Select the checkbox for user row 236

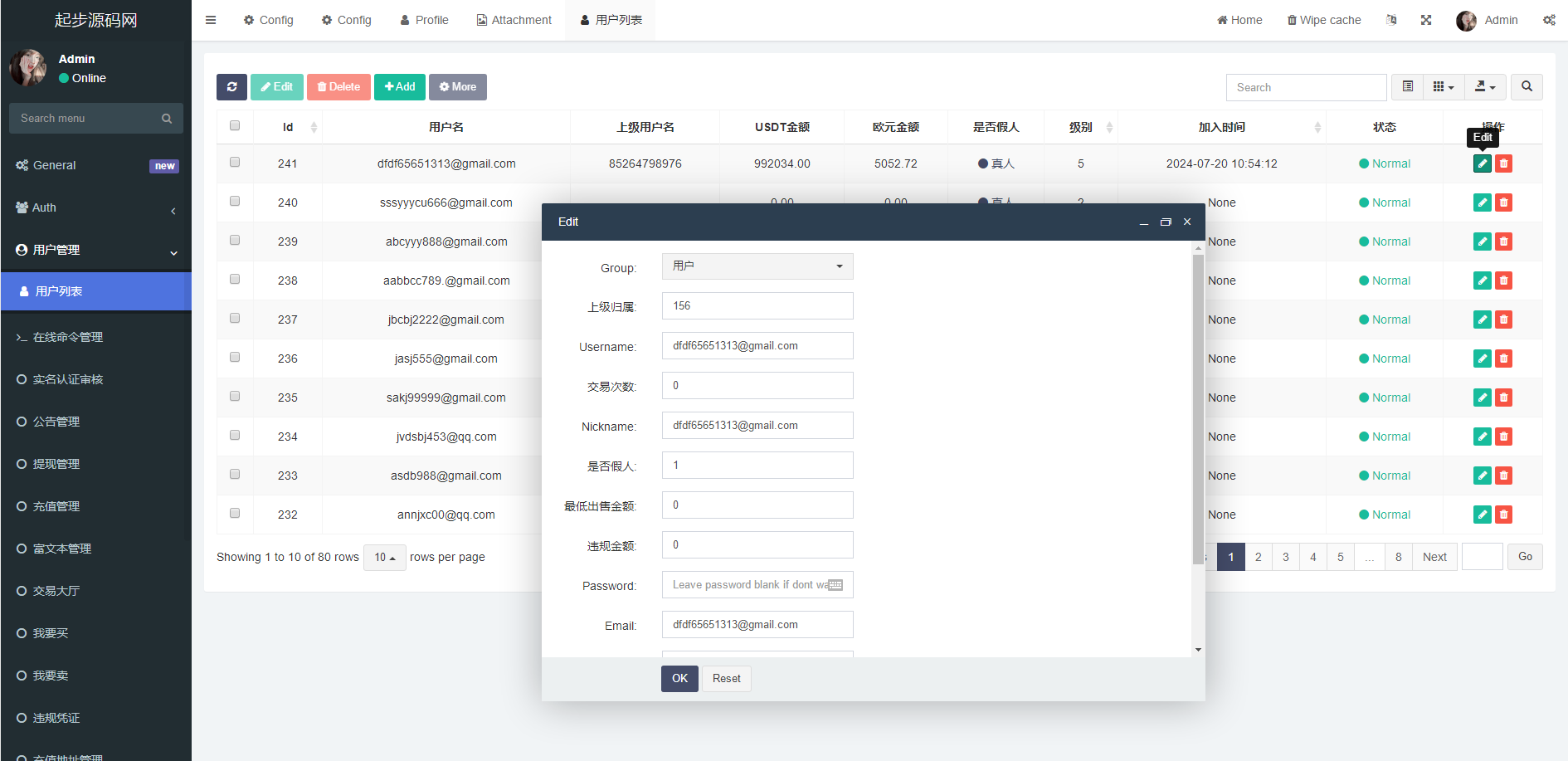[235, 358]
